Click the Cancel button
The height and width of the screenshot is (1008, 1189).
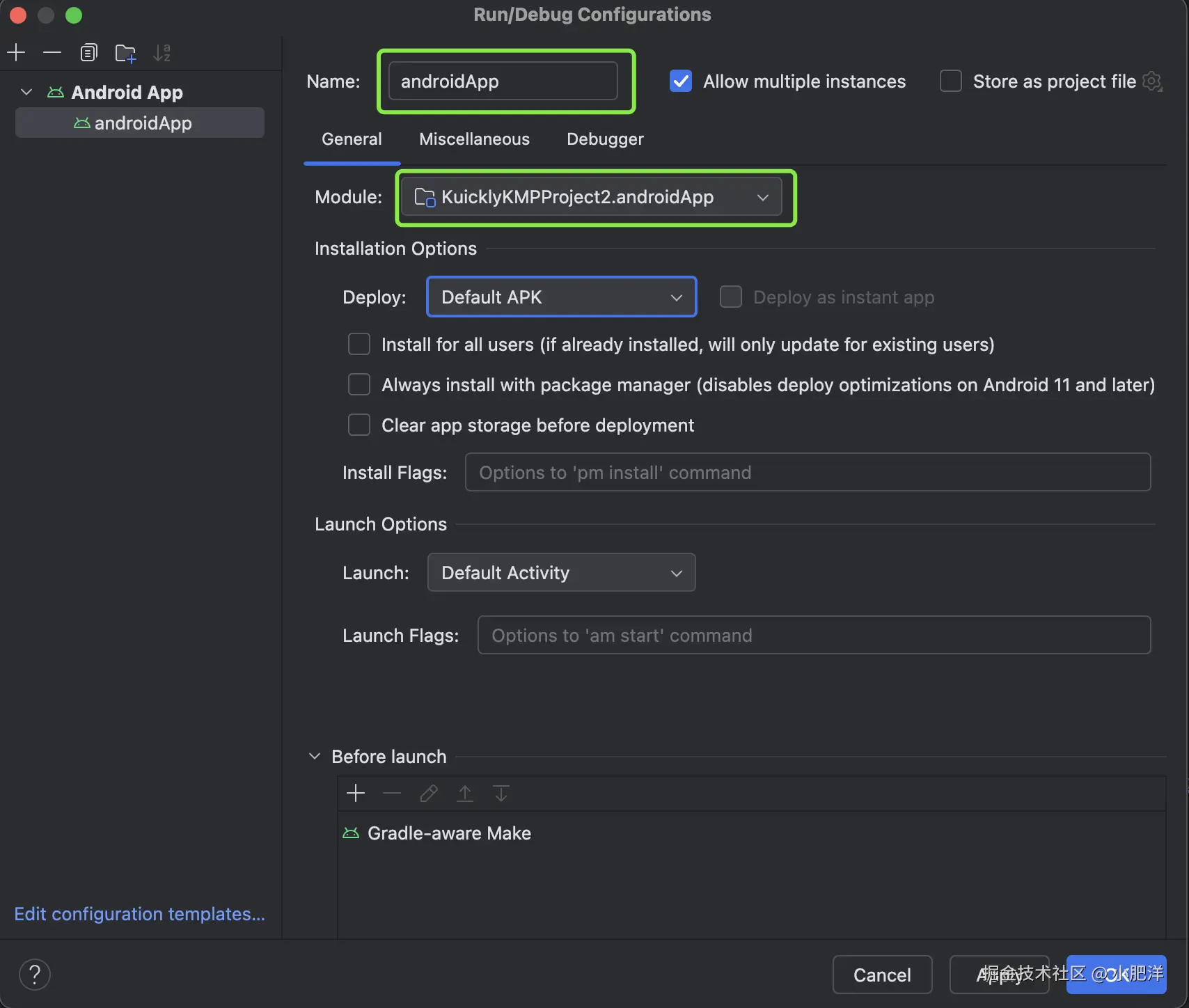click(x=882, y=975)
